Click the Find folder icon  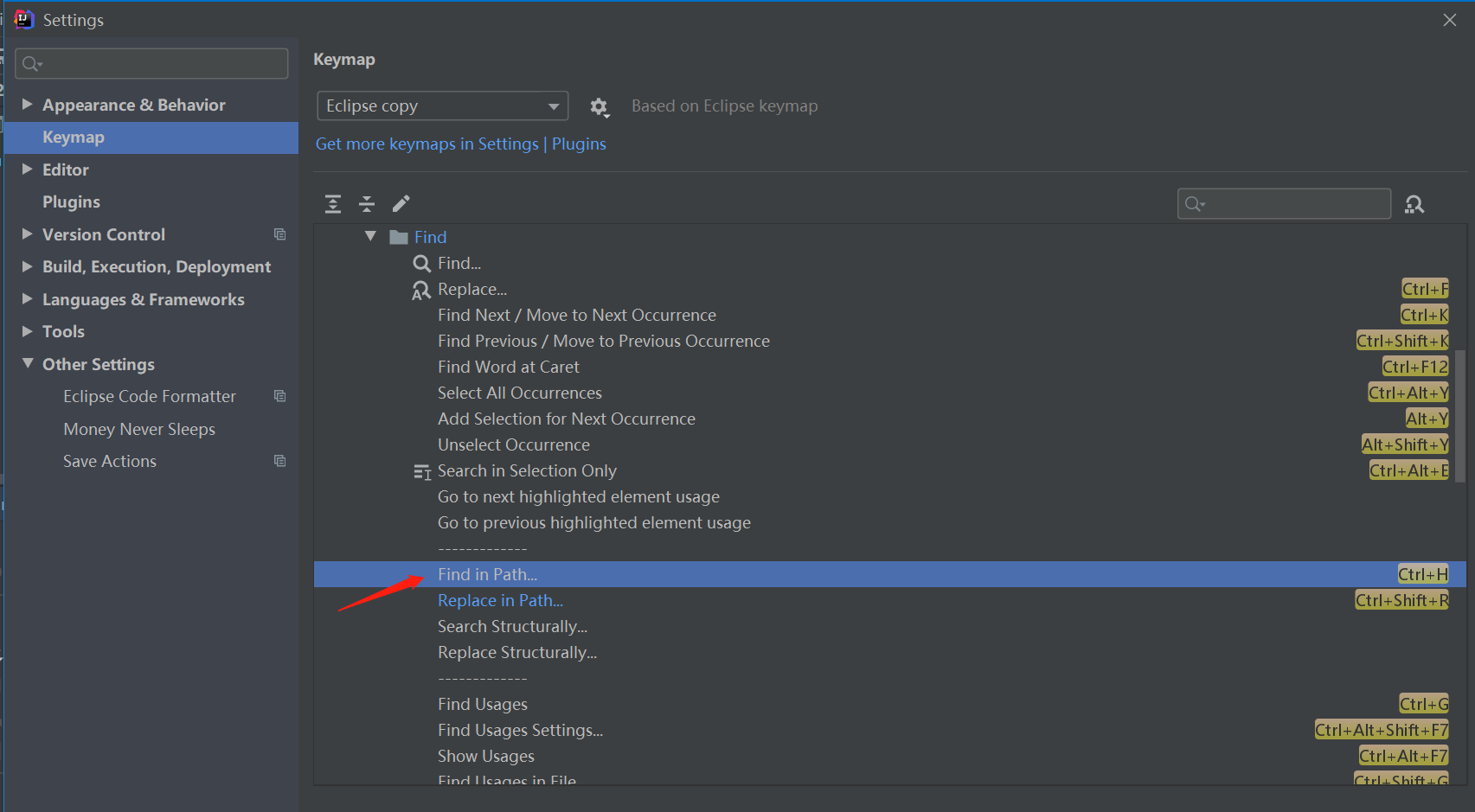pyautogui.click(x=399, y=237)
